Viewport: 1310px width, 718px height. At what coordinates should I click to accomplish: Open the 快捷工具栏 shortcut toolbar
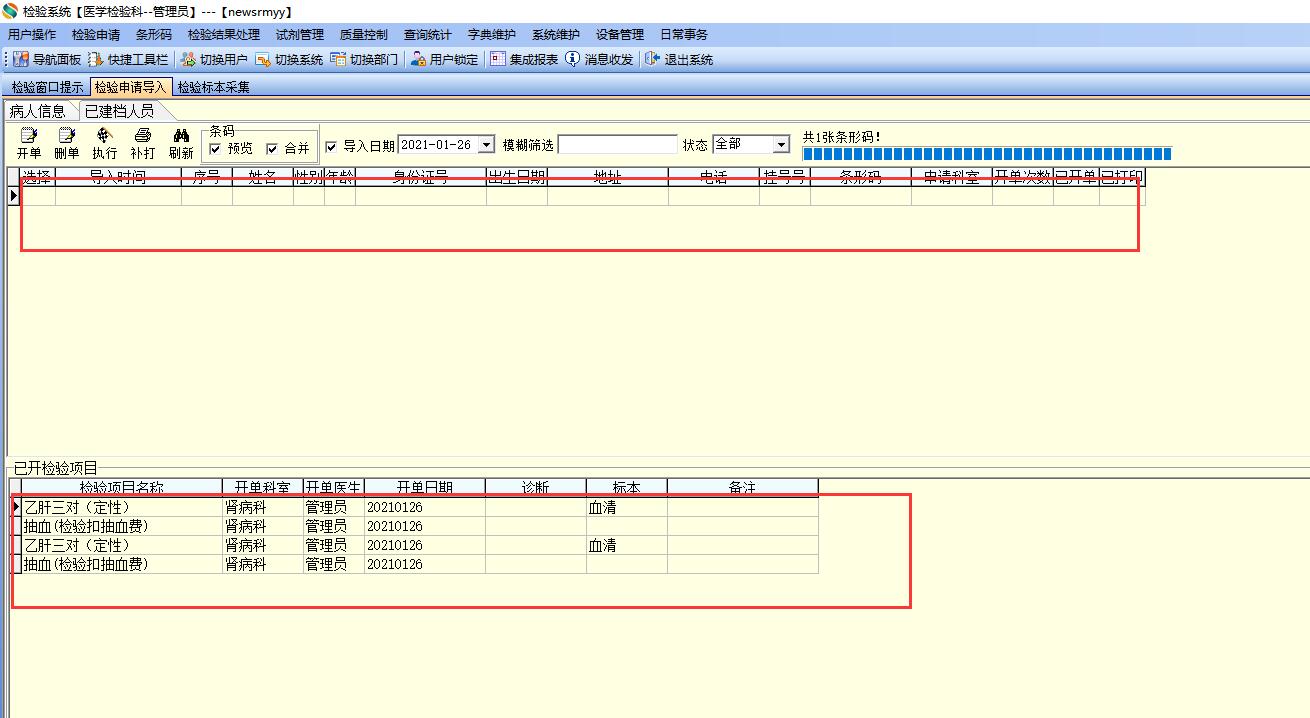[x=128, y=59]
